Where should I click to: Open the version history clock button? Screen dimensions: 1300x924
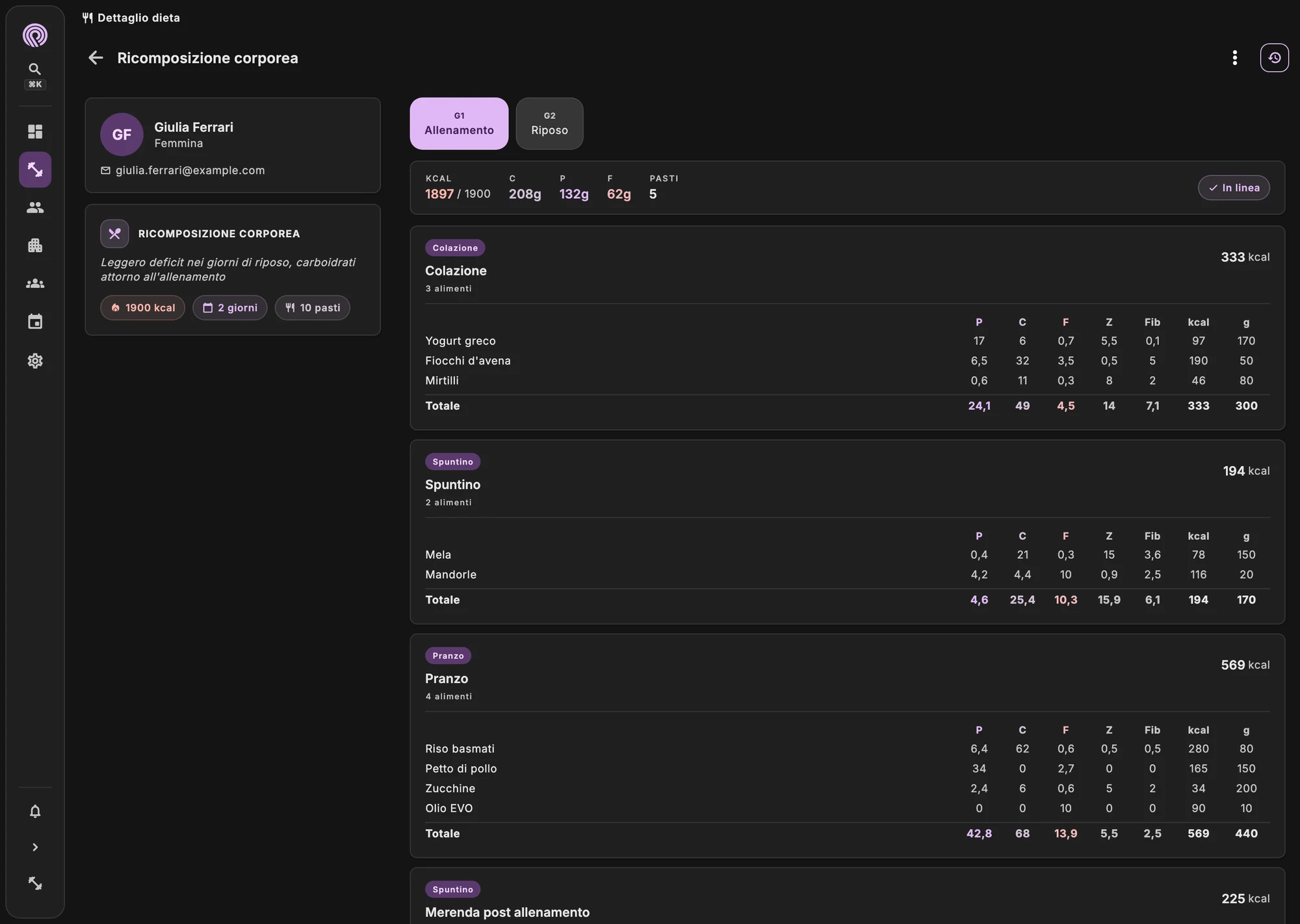click(x=1274, y=58)
